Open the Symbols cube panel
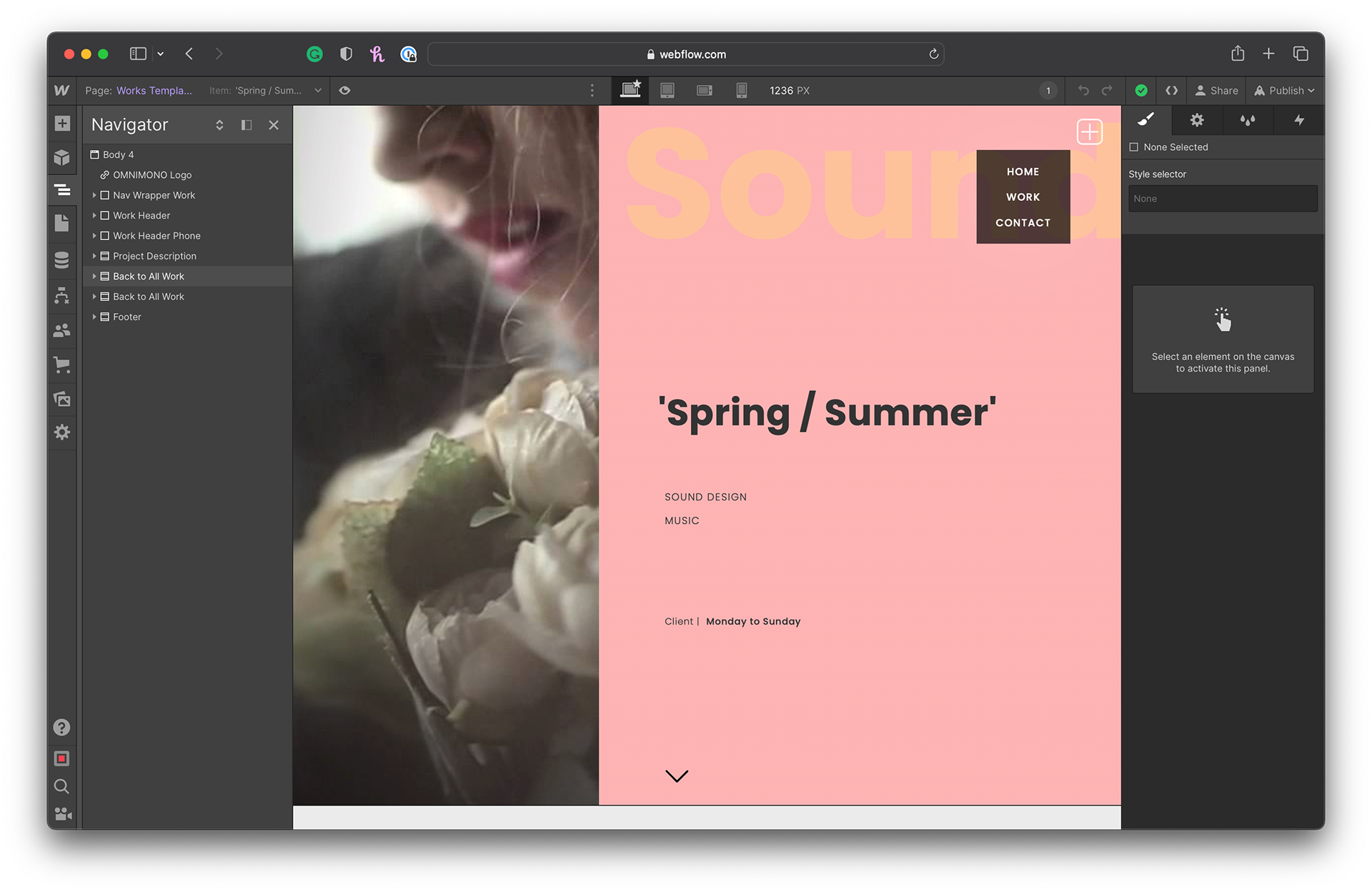Image resolution: width=1372 pixels, height=892 pixels. pos(62,157)
